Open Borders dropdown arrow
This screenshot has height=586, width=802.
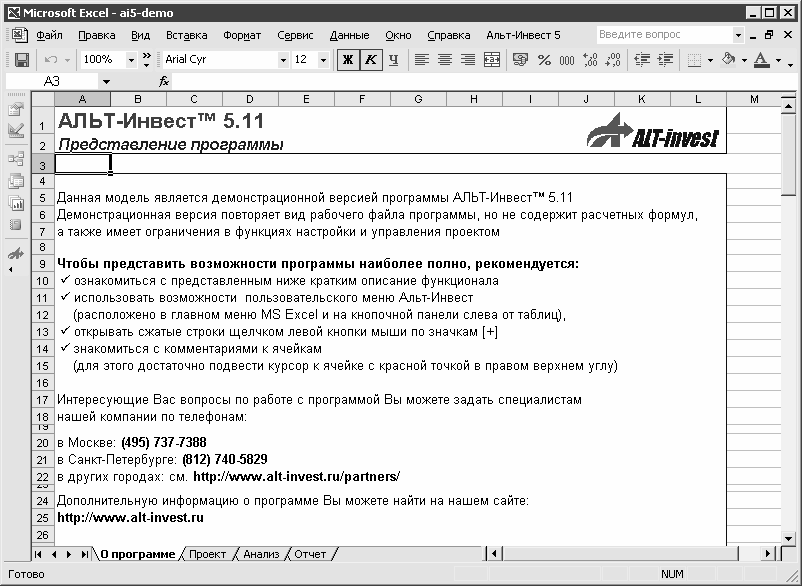click(x=710, y=60)
